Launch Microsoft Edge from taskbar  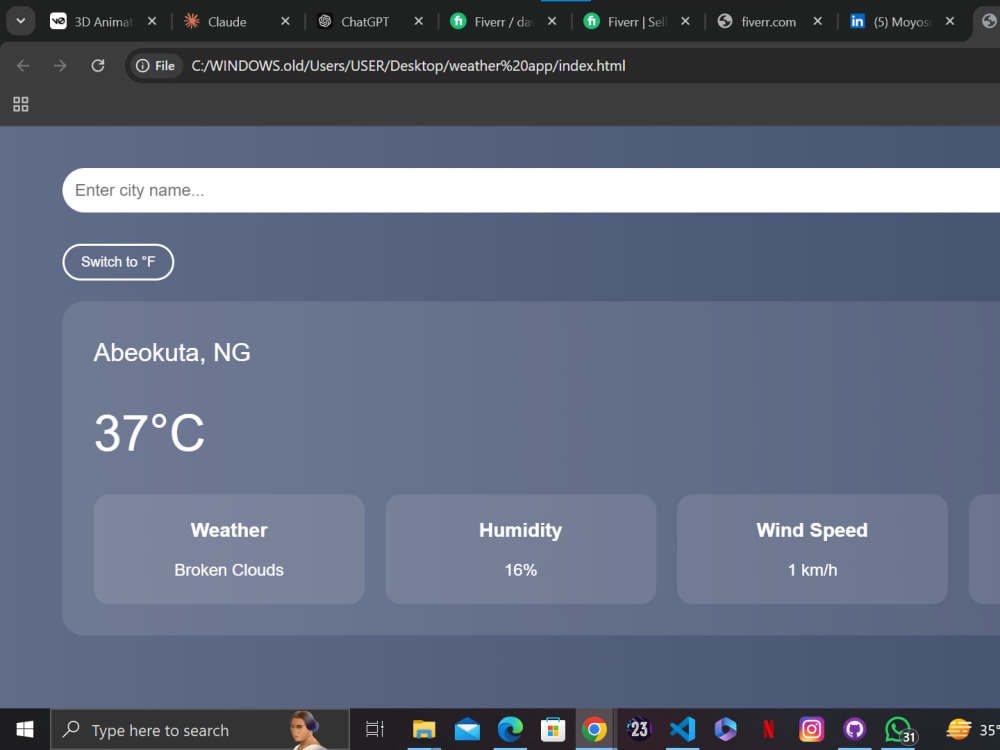click(x=510, y=729)
